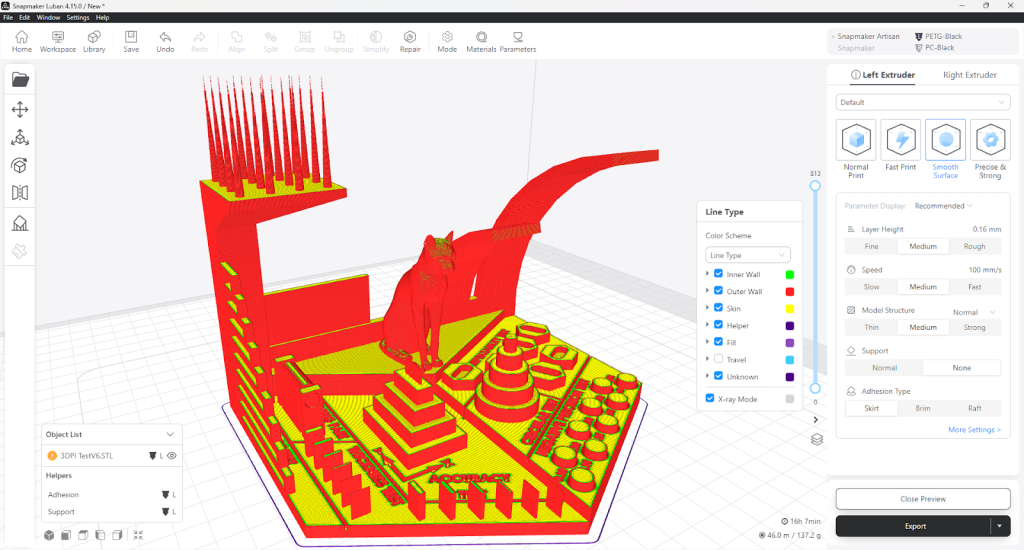Undo the last action
Screen dimensions: 1024x550
click(165, 41)
